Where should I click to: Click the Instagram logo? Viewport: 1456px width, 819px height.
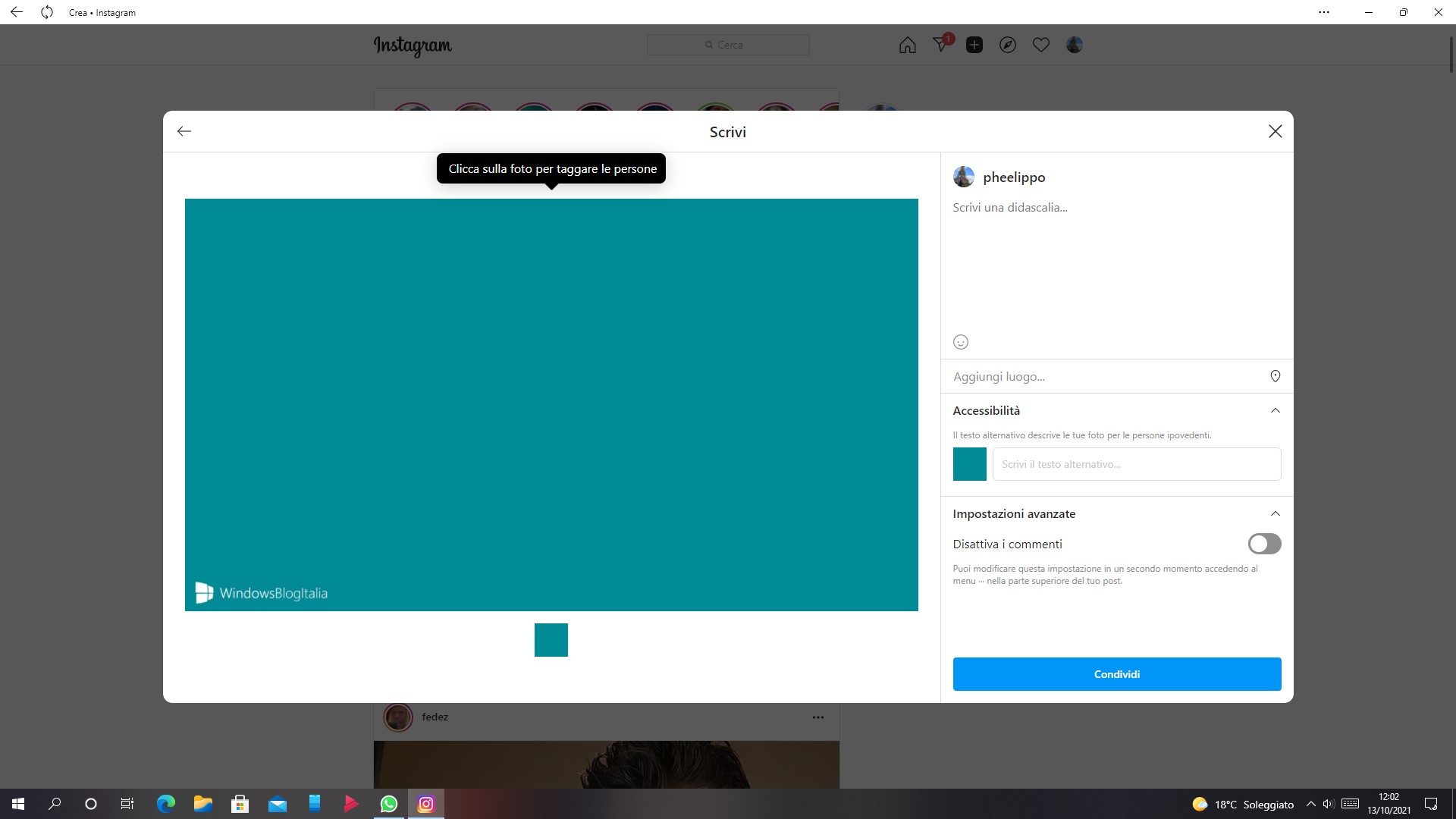click(413, 45)
